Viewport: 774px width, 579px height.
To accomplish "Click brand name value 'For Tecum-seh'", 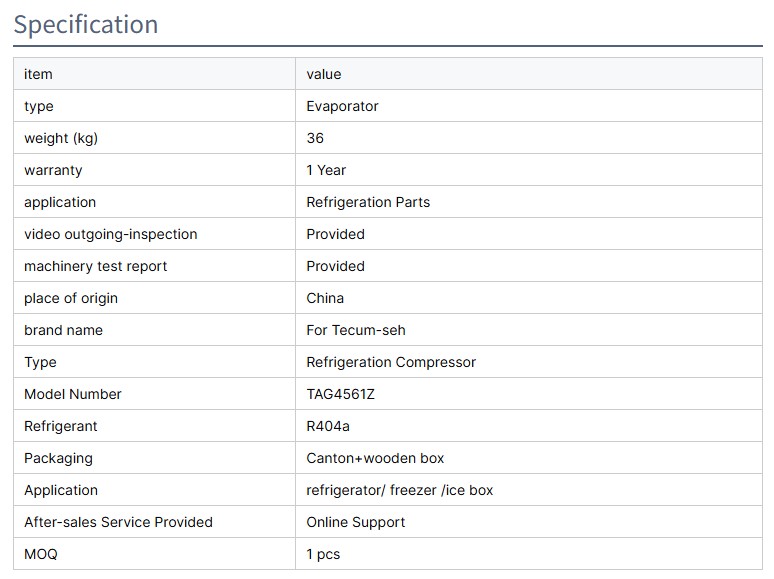I will coord(356,330).
